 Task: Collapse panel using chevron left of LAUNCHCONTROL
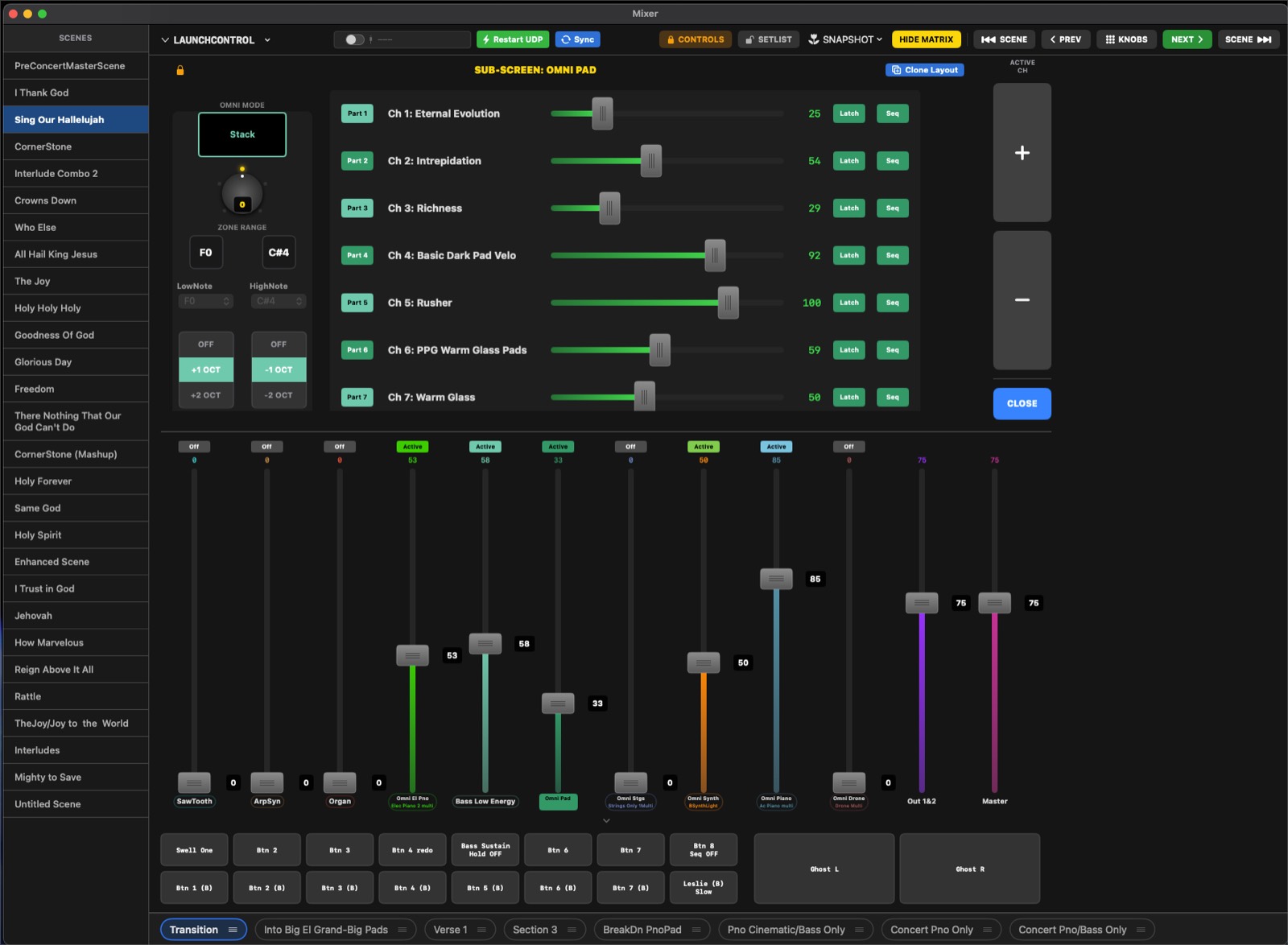click(x=165, y=40)
